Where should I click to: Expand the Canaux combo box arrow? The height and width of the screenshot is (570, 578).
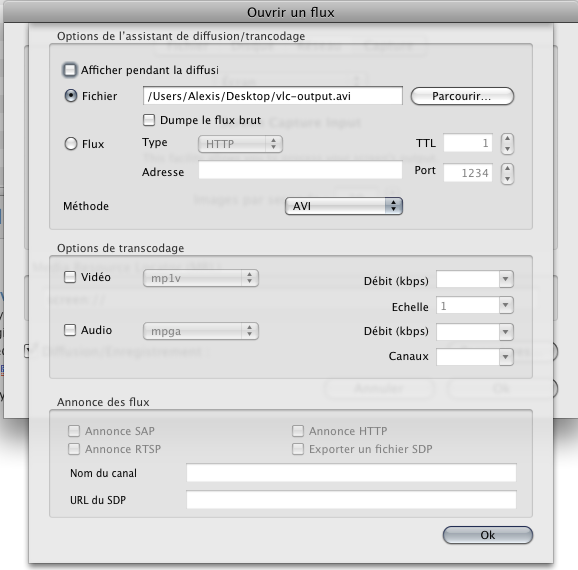point(506,357)
